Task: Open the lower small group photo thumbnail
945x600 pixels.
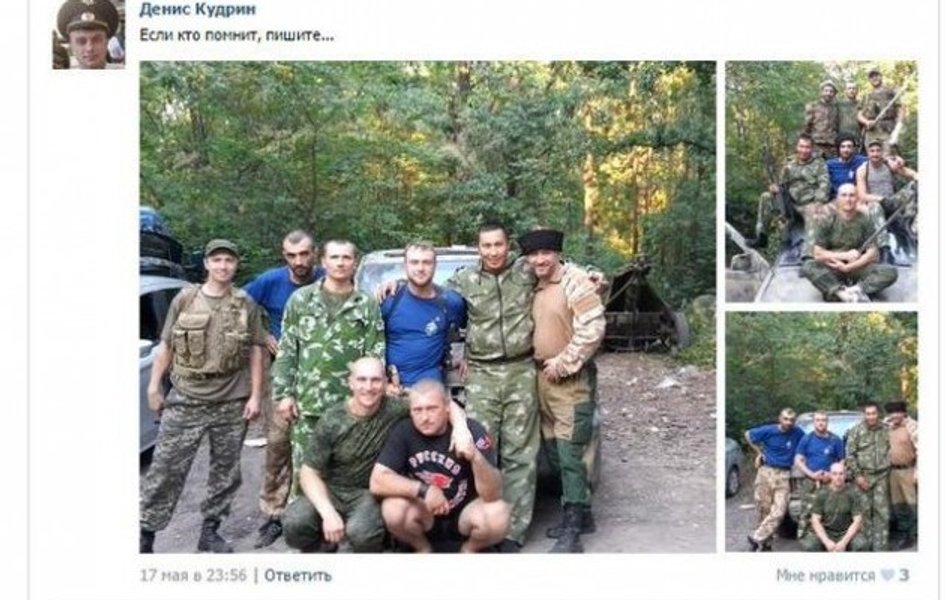Action: (821, 431)
